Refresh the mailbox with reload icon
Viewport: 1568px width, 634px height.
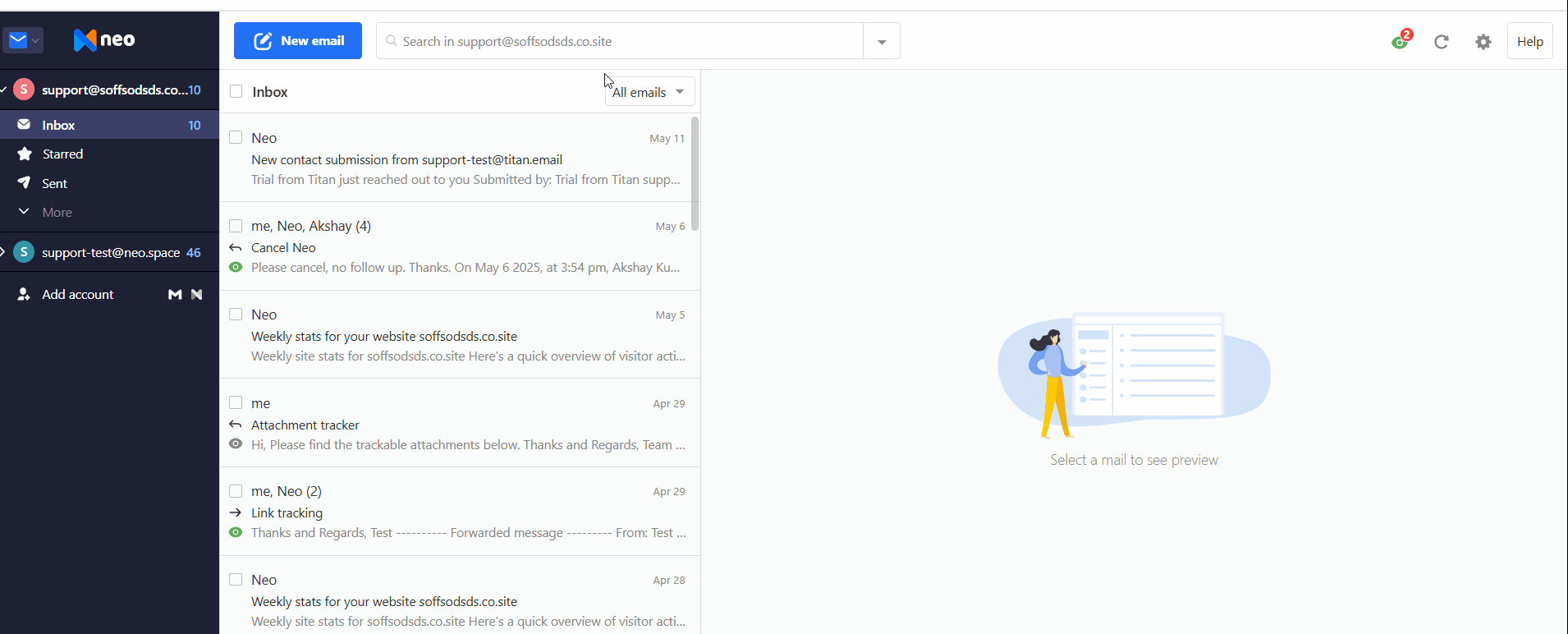coord(1442,41)
